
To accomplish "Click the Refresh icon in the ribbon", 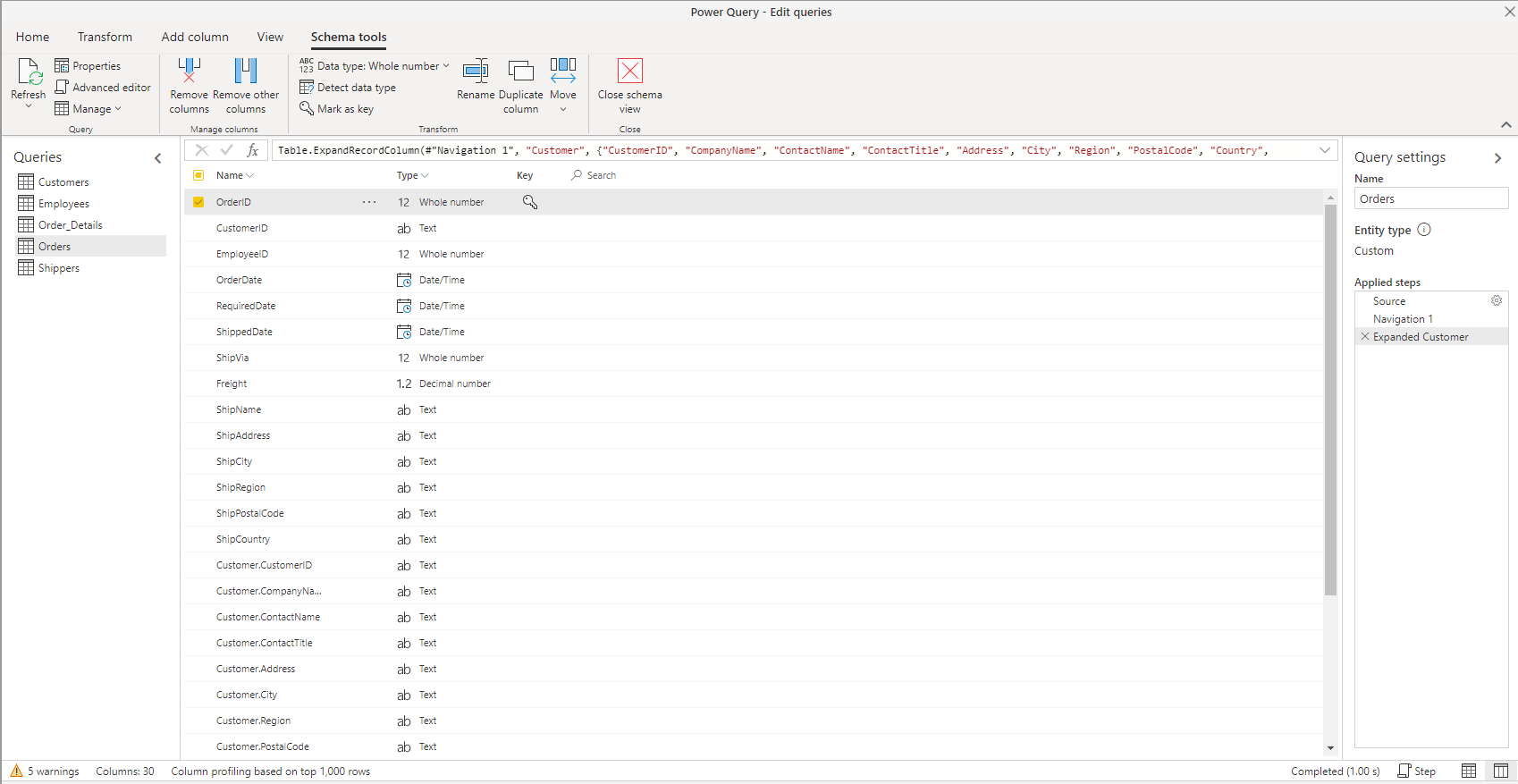I will pos(29,72).
